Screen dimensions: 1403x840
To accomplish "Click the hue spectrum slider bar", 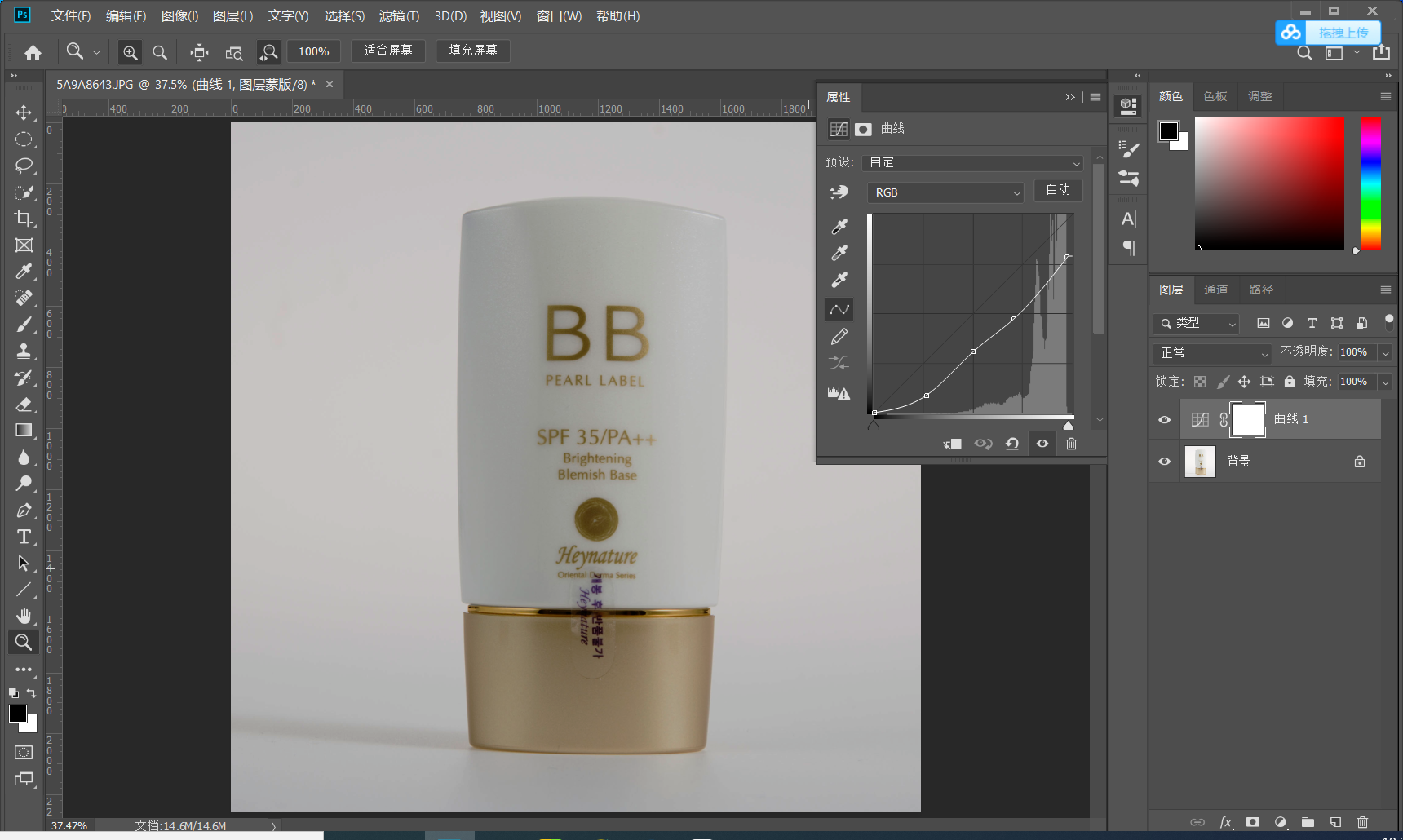I will 1371,183.
